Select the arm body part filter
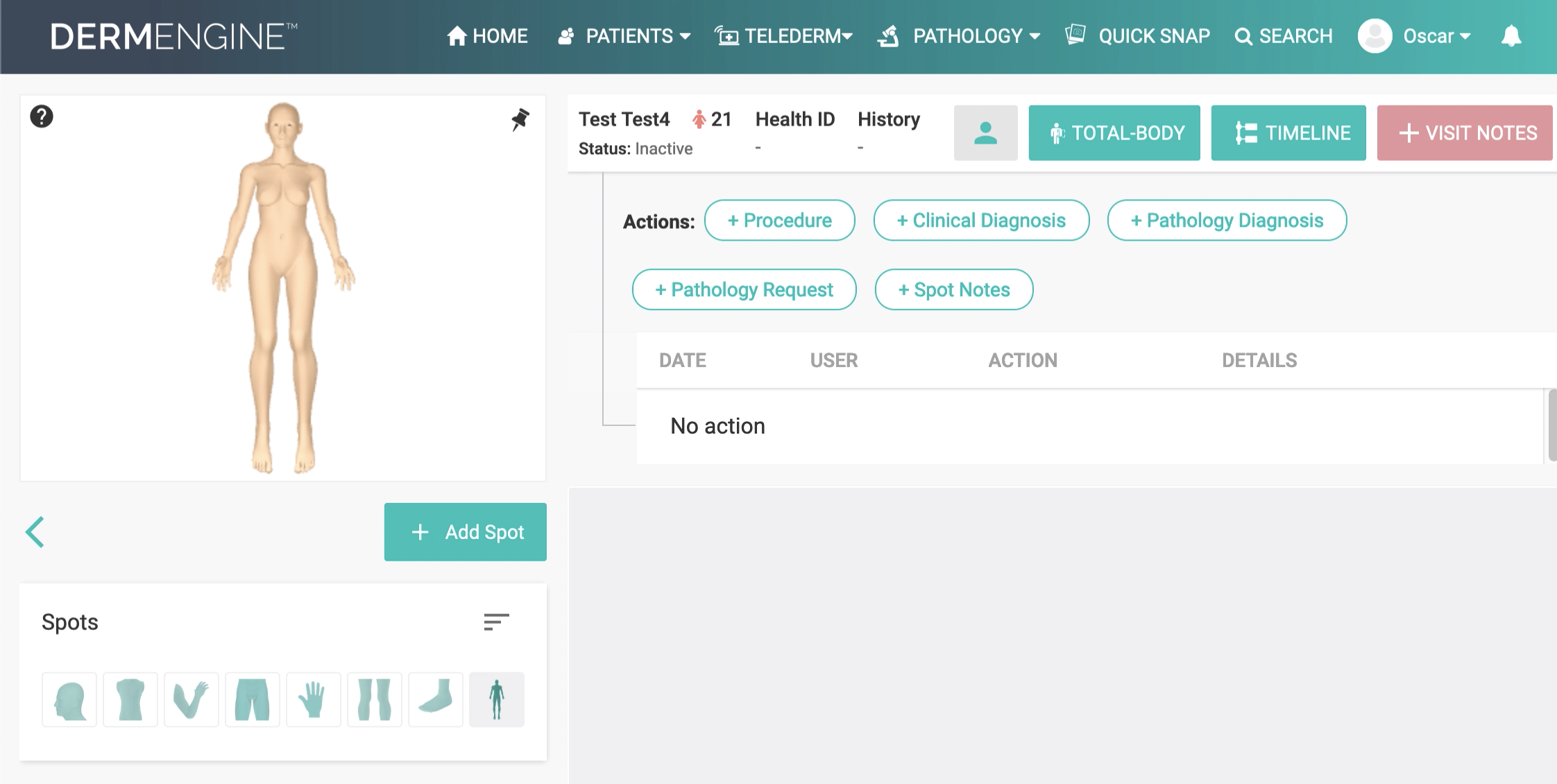The height and width of the screenshot is (784, 1557). coord(192,699)
